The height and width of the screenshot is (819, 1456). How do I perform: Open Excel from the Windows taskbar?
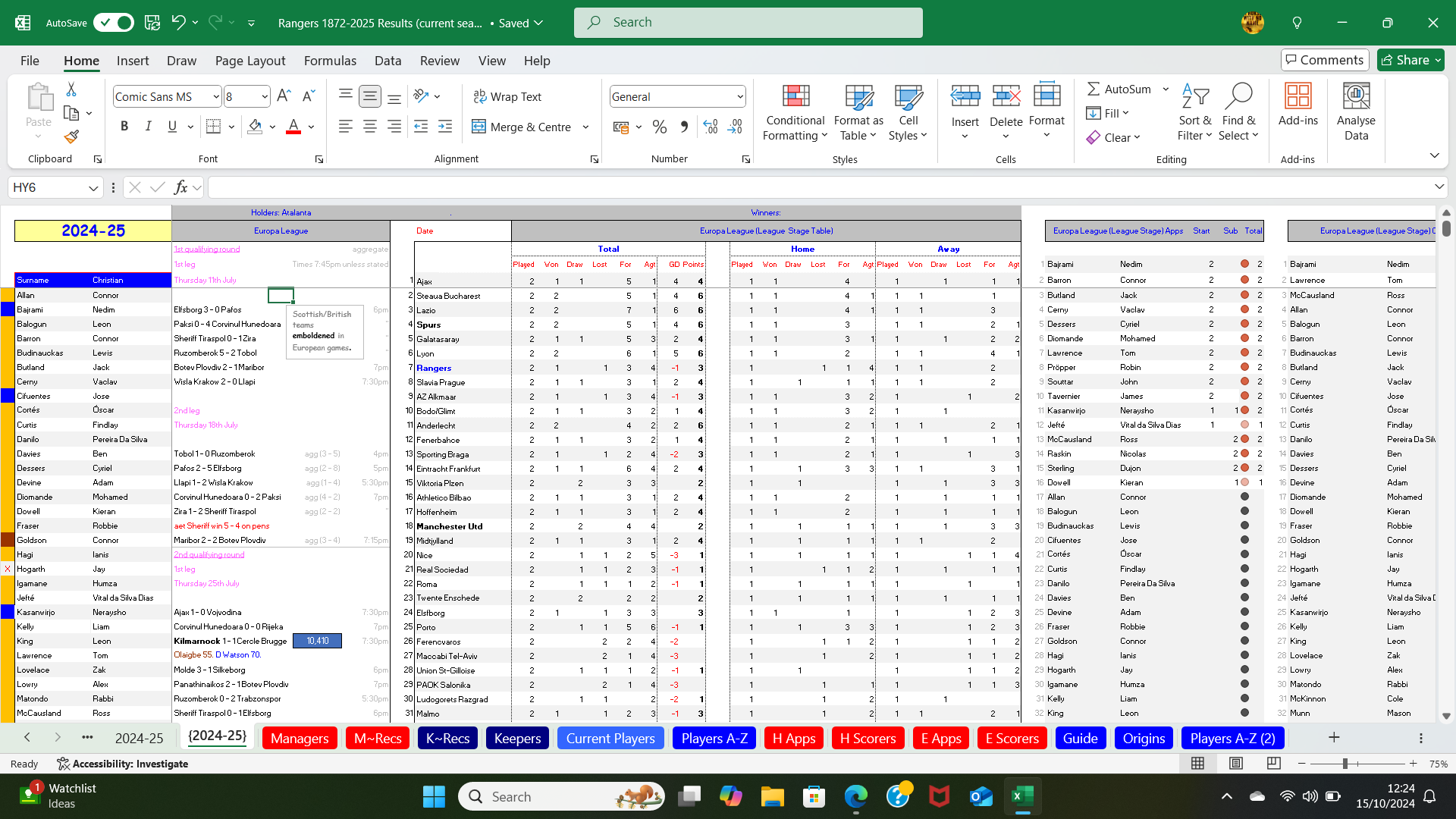click(1022, 796)
